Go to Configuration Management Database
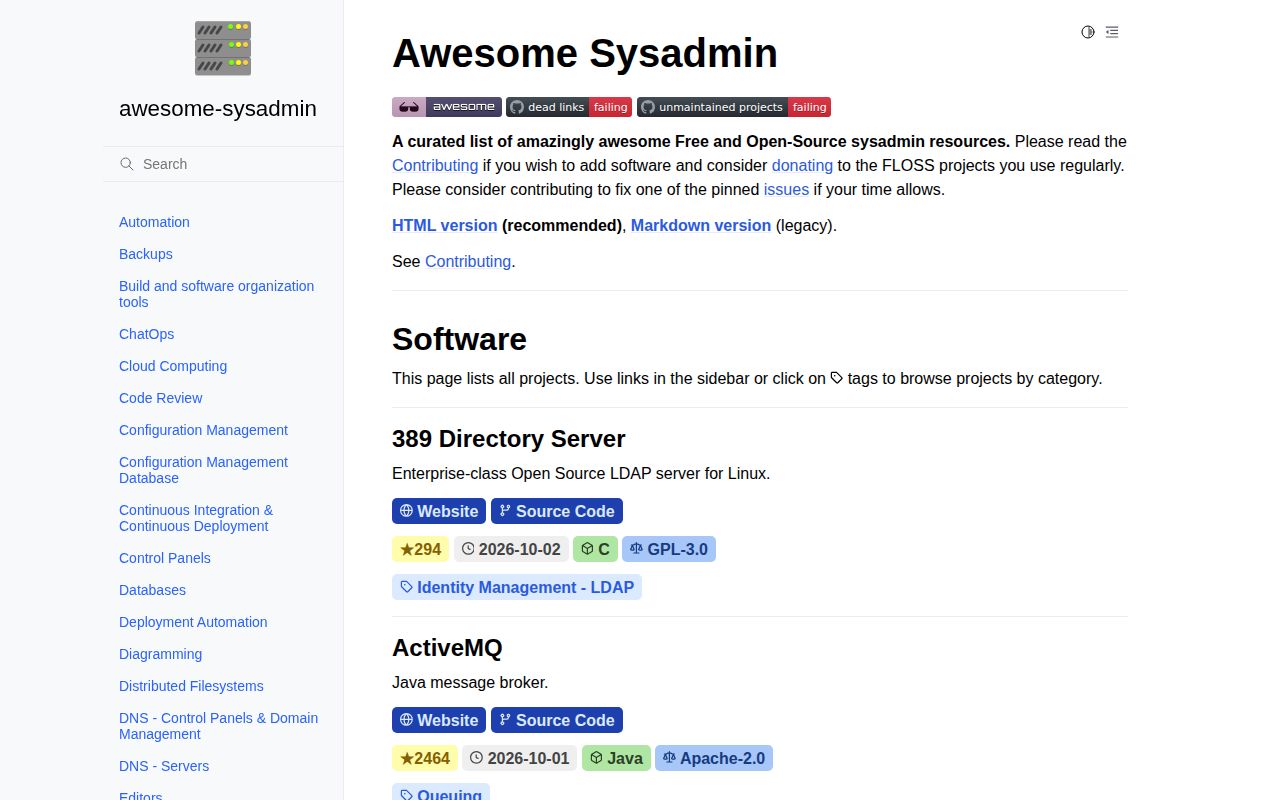This screenshot has width=1280, height=800. tap(204, 470)
